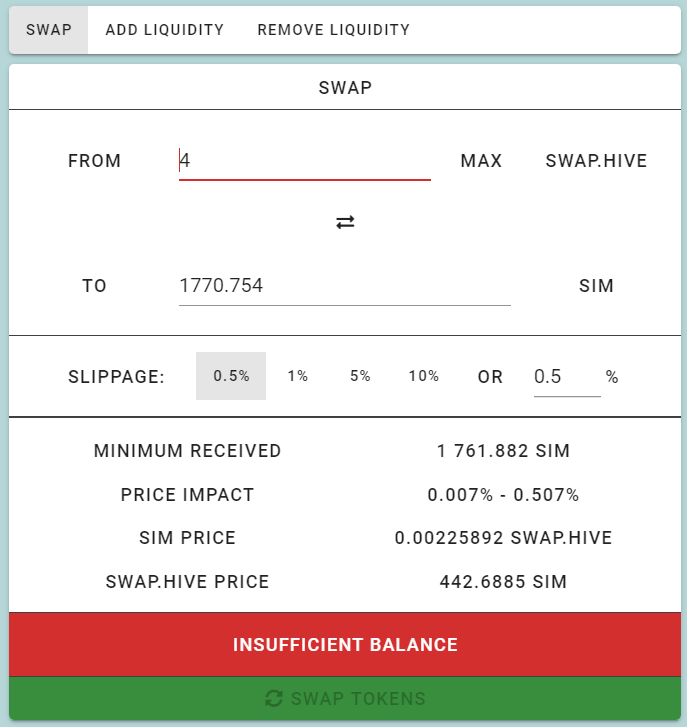Choose 1% slippage option

coord(298,376)
